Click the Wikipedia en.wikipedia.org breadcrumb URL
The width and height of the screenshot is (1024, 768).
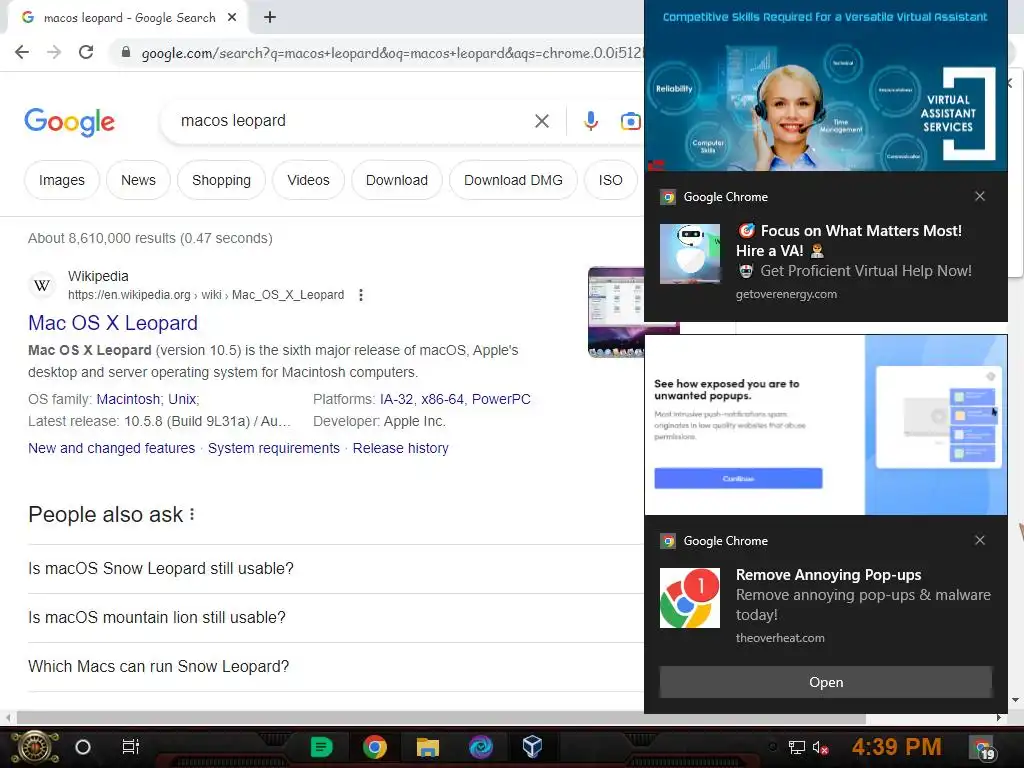click(x=206, y=295)
